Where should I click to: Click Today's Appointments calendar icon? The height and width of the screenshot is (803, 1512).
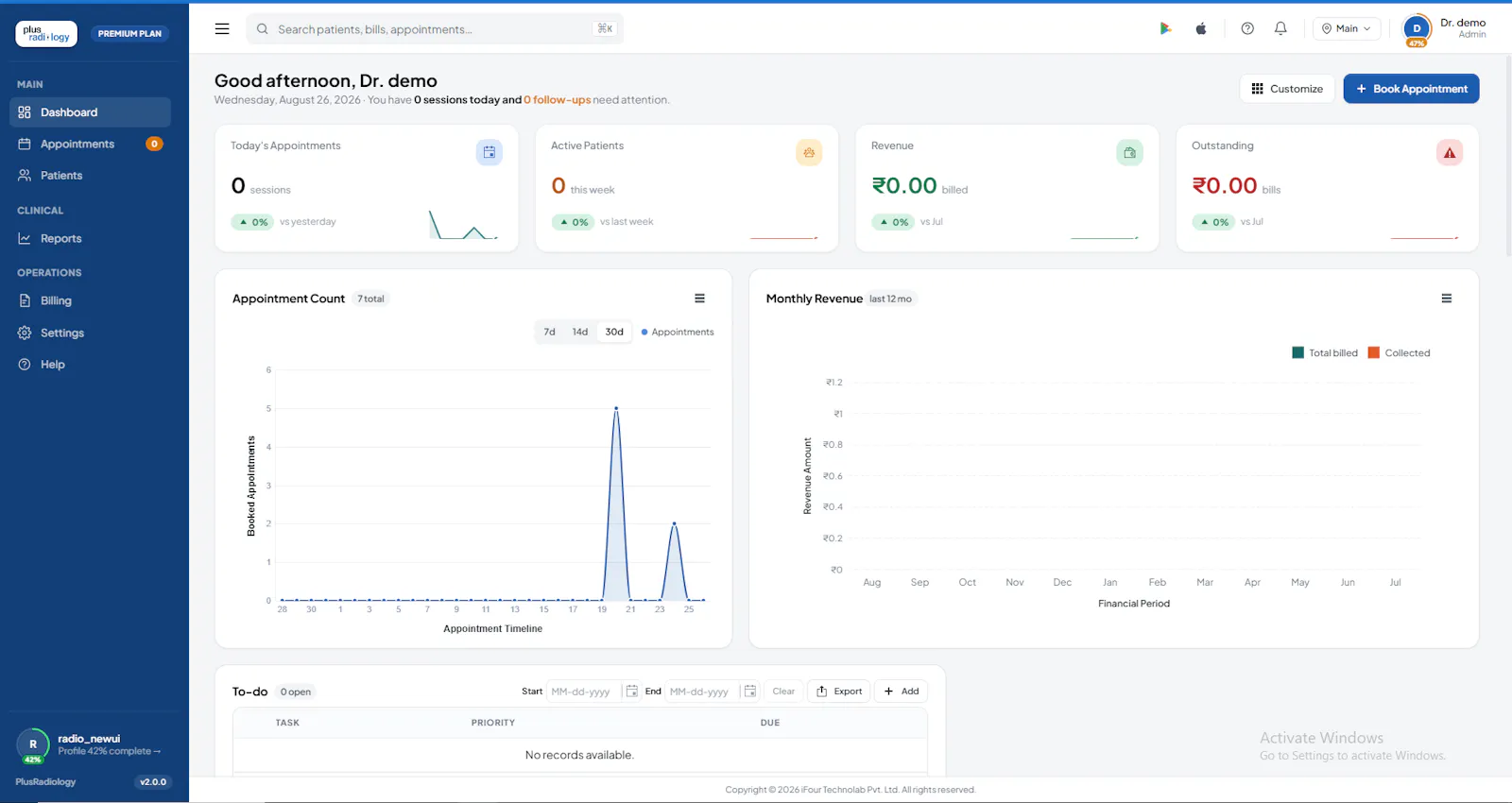point(490,152)
